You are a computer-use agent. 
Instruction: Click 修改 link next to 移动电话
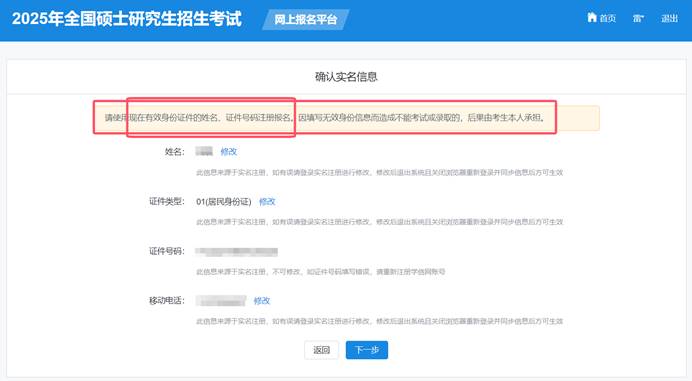click(262, 301)
